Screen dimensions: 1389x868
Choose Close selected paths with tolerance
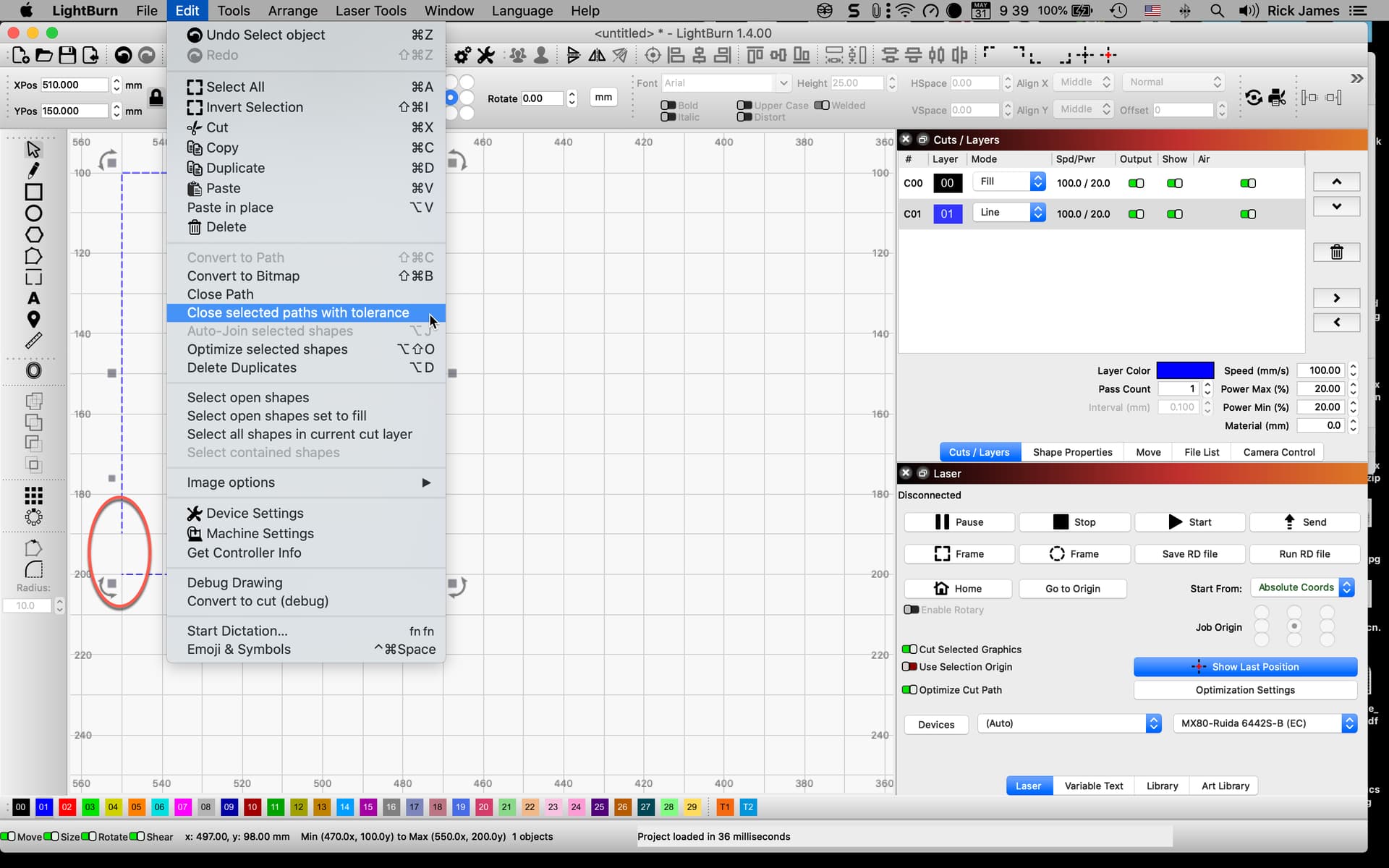pos(298,312)
